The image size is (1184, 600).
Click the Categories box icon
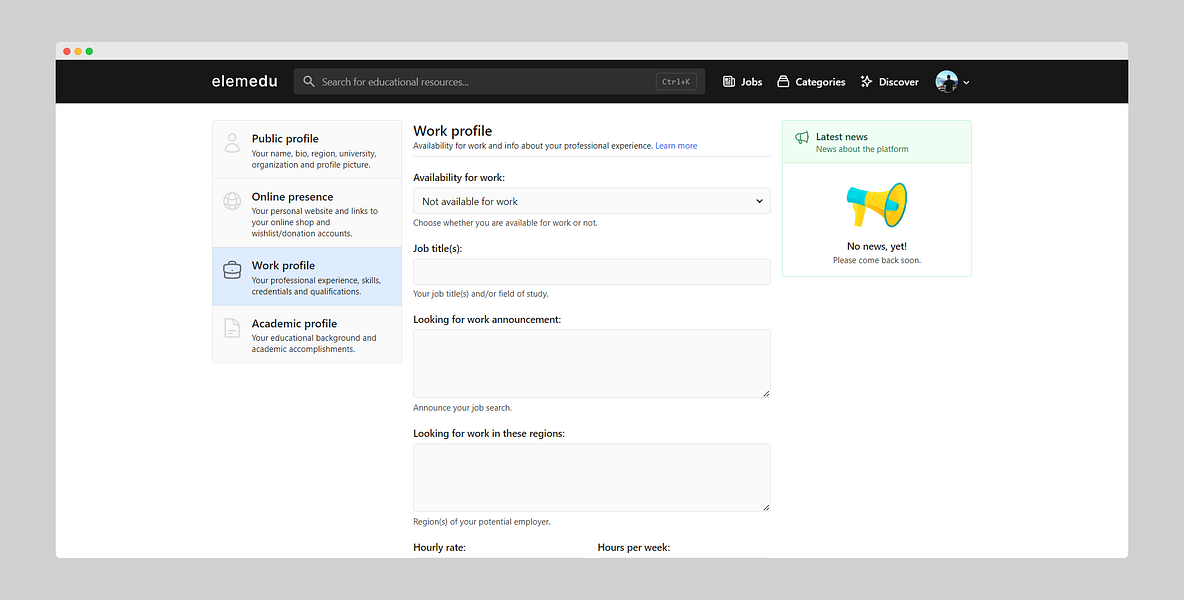pos(783,82)
